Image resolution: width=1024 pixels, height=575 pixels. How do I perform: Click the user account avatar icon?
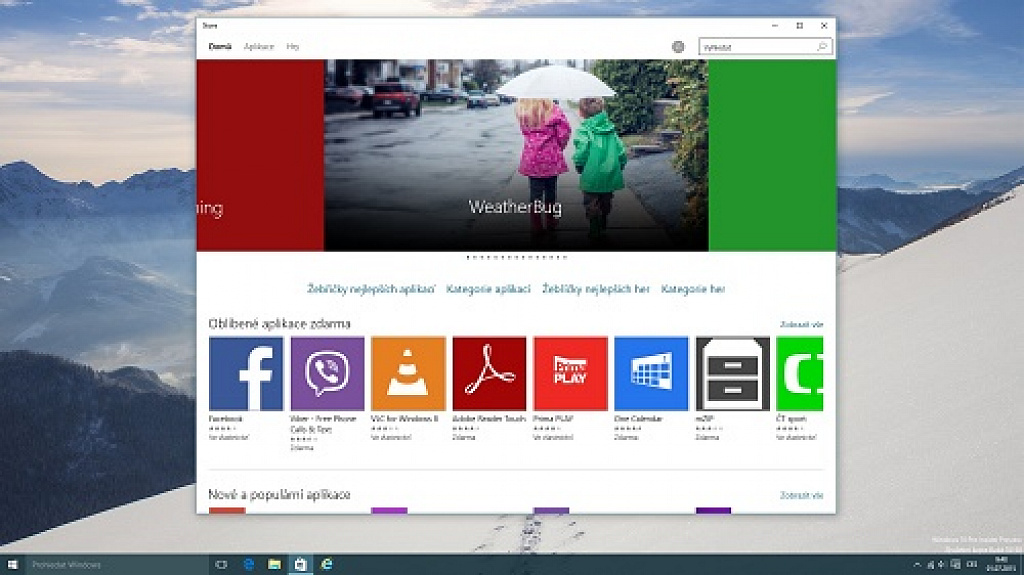point(678,46)
